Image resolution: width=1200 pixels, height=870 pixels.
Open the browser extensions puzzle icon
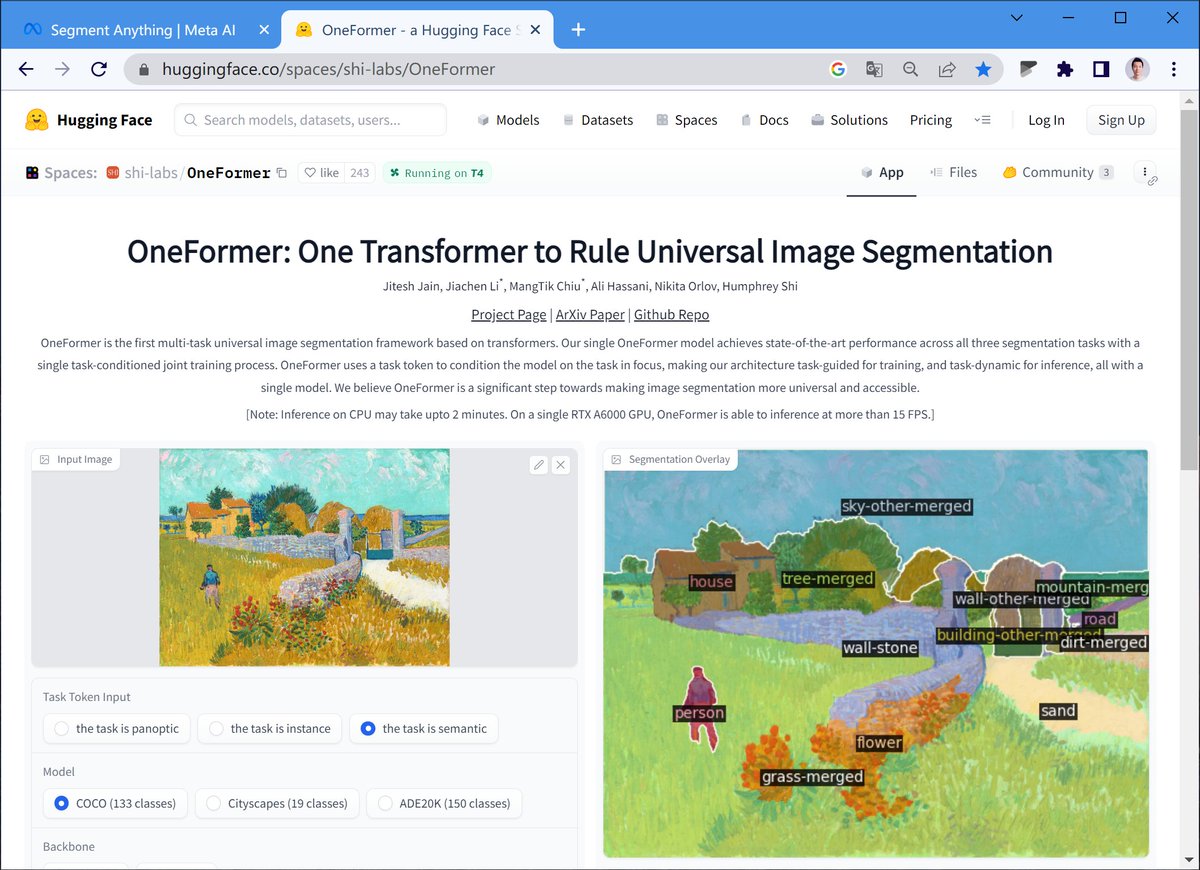pos(1065,69)
